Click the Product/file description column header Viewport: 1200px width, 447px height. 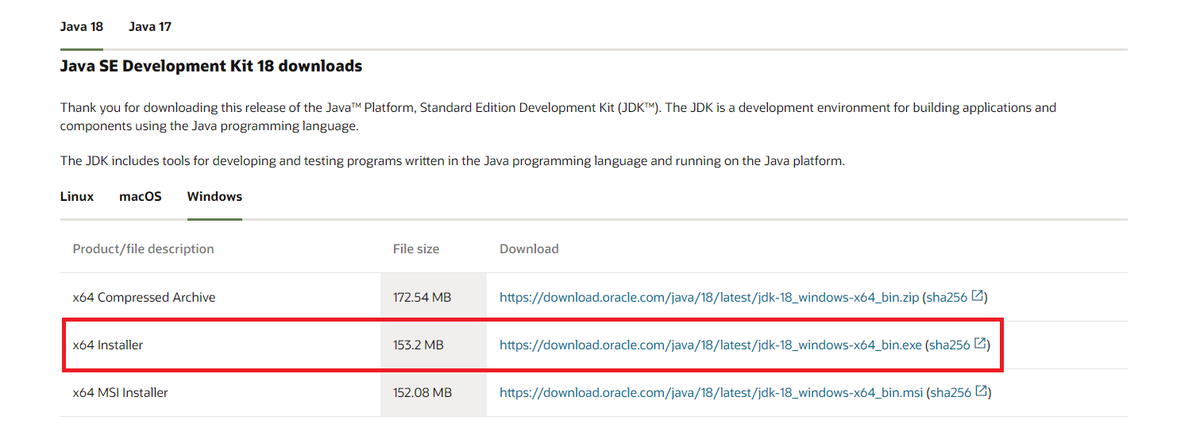143,248
